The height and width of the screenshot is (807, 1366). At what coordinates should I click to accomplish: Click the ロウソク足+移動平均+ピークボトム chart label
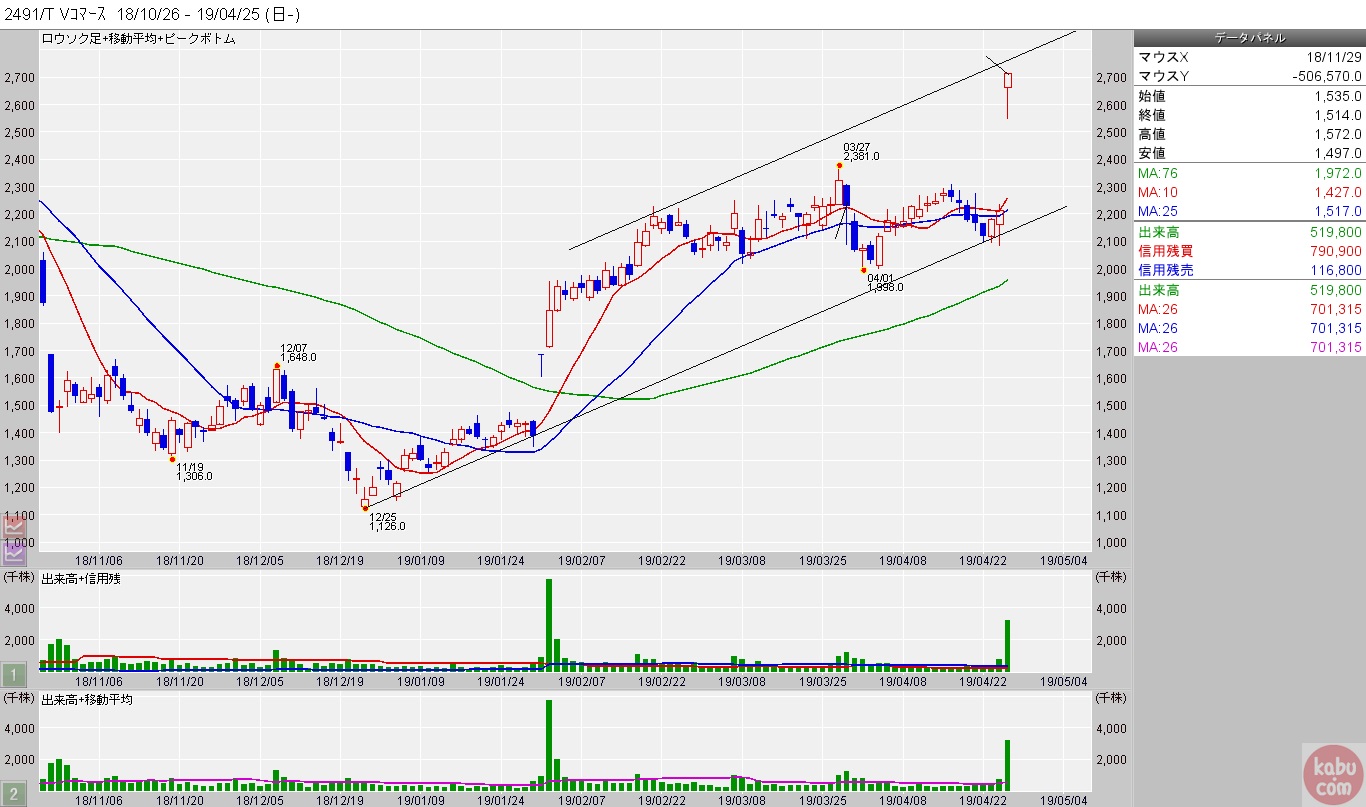137,38
